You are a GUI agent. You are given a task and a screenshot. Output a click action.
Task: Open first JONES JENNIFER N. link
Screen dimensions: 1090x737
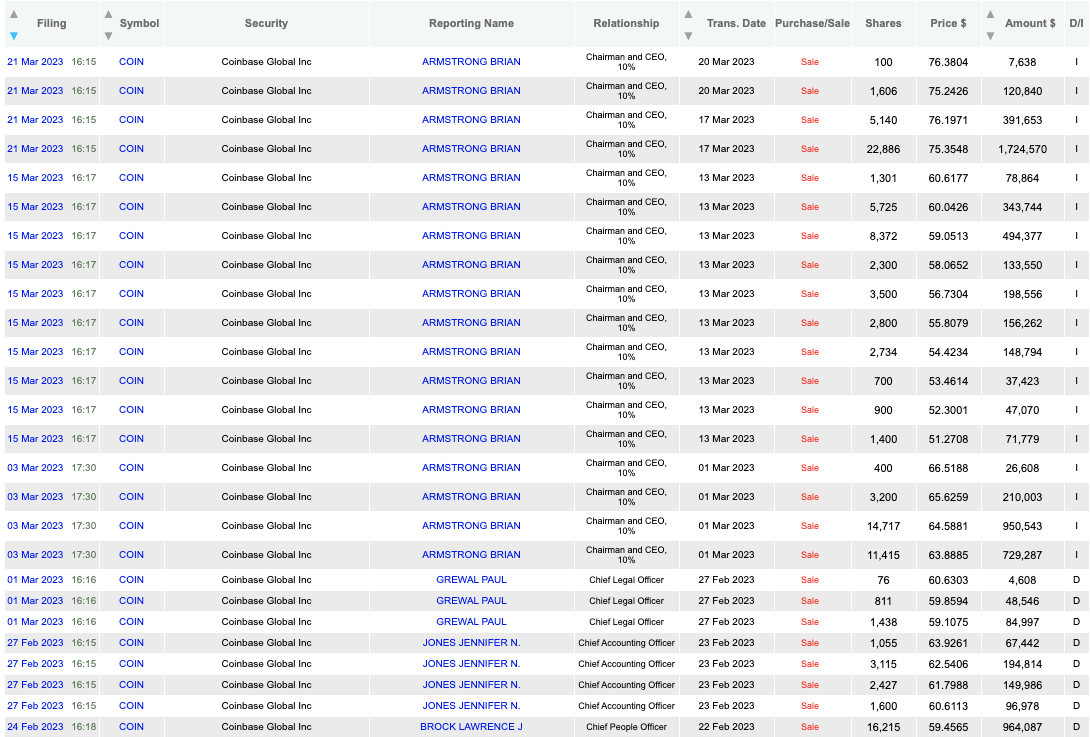pos(471,642)
